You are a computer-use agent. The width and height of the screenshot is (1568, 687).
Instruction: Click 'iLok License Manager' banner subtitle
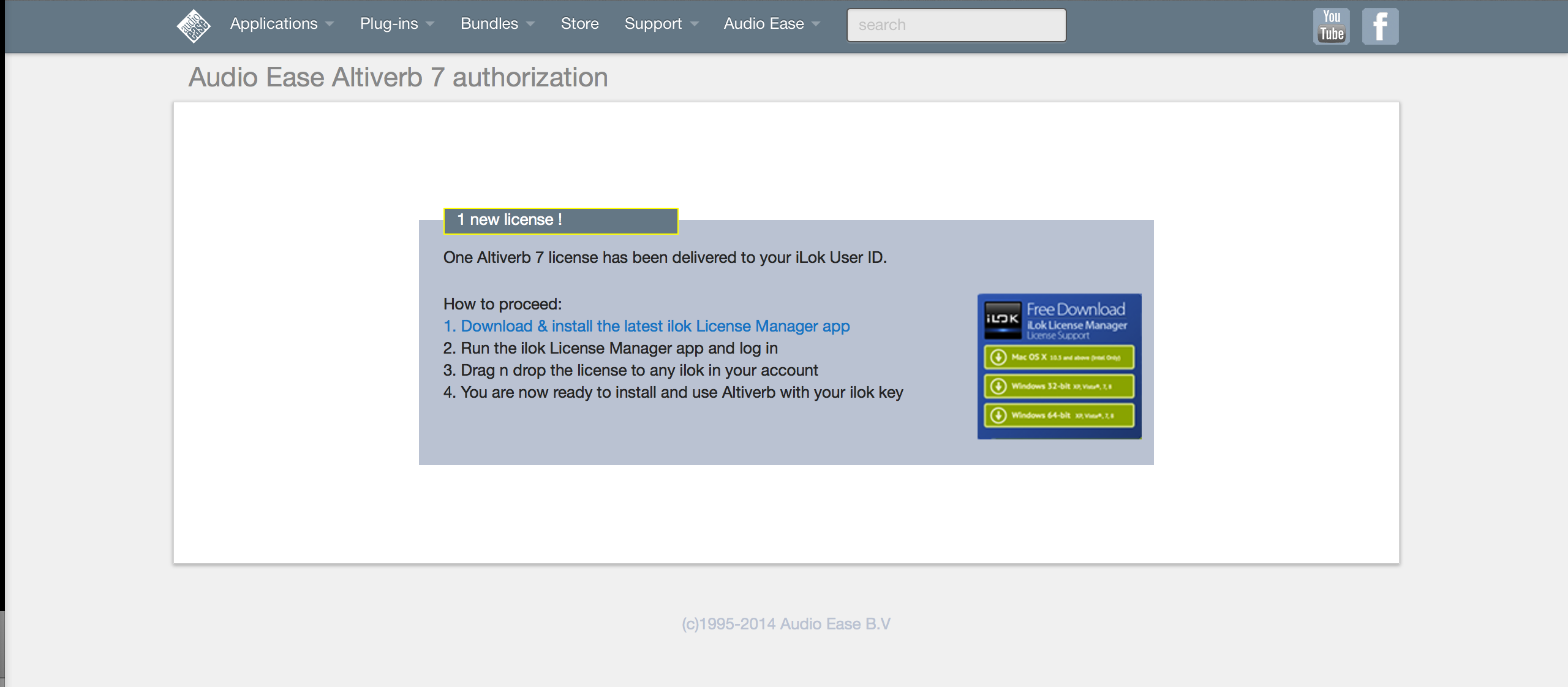(x=1077, y=325)
